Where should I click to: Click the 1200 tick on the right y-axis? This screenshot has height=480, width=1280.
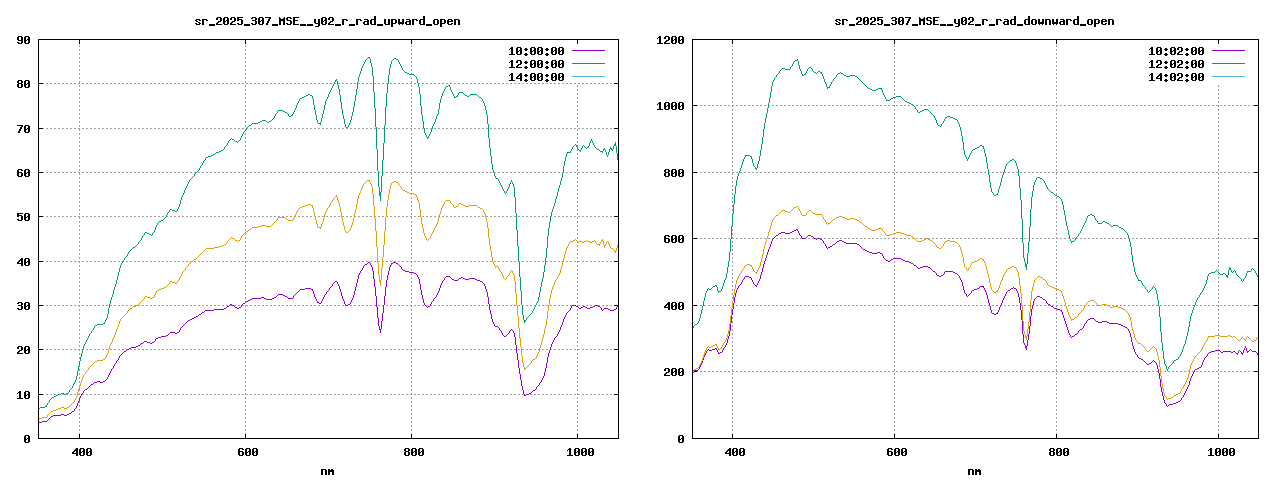click(669, 40)
